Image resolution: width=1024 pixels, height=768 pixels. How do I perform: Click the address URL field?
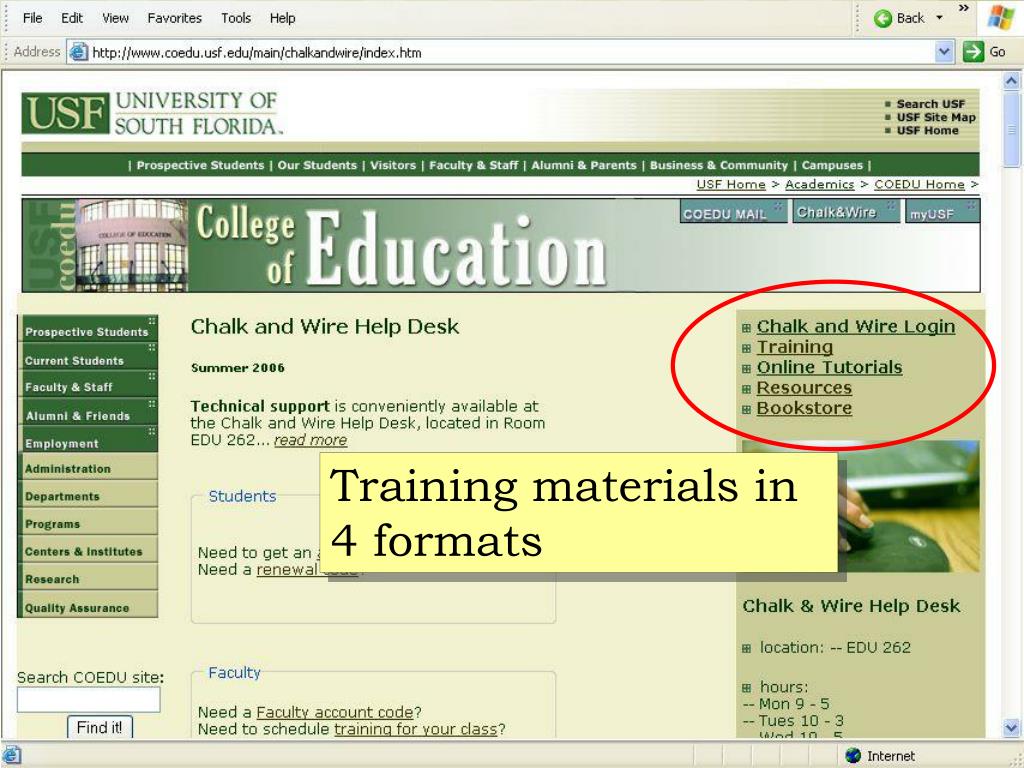pos(509,52)
